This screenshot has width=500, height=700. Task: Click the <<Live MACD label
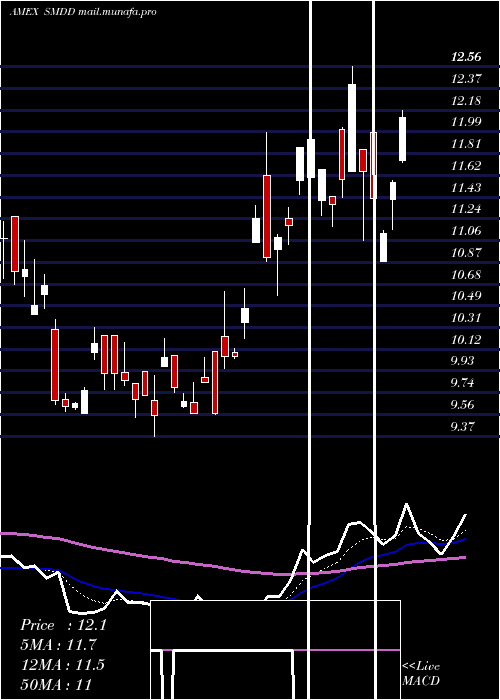pos(421,673)
